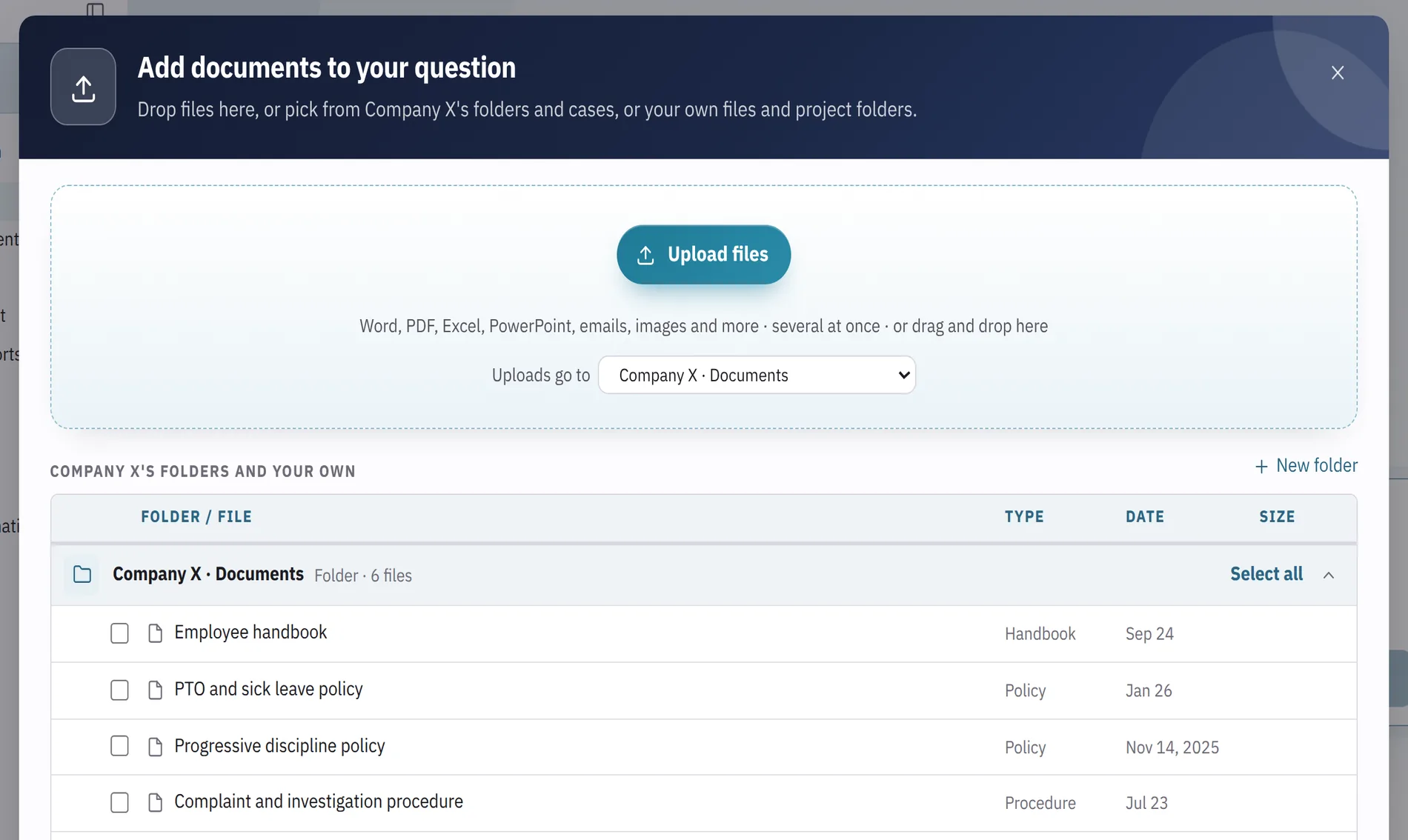This screenshot has width=1408, height=840.
Task: Click the Jan 26 date cell
Action: click(1149, 691)
